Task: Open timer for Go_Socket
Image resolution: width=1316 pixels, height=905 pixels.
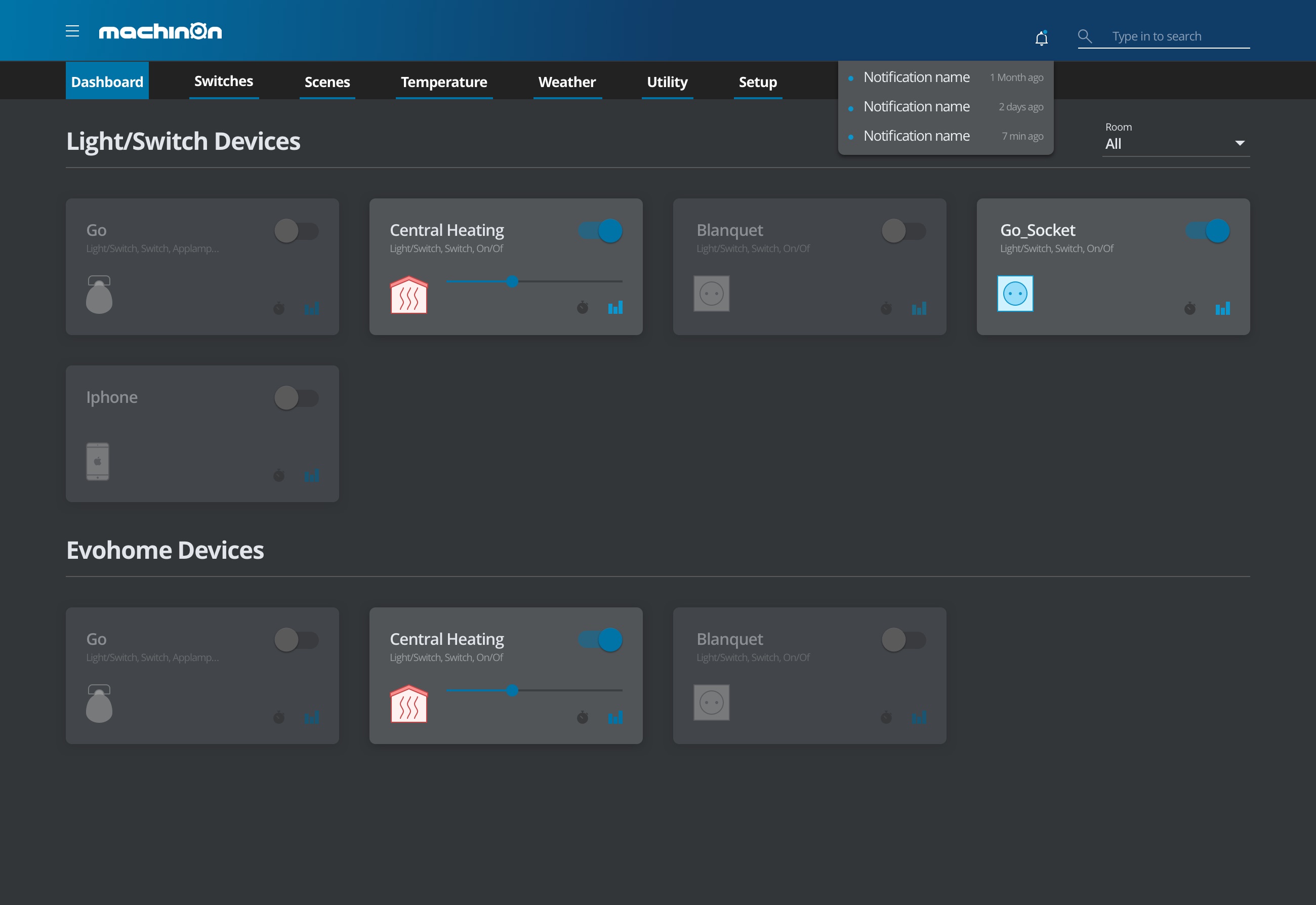Action: (x=1190, y=308)
